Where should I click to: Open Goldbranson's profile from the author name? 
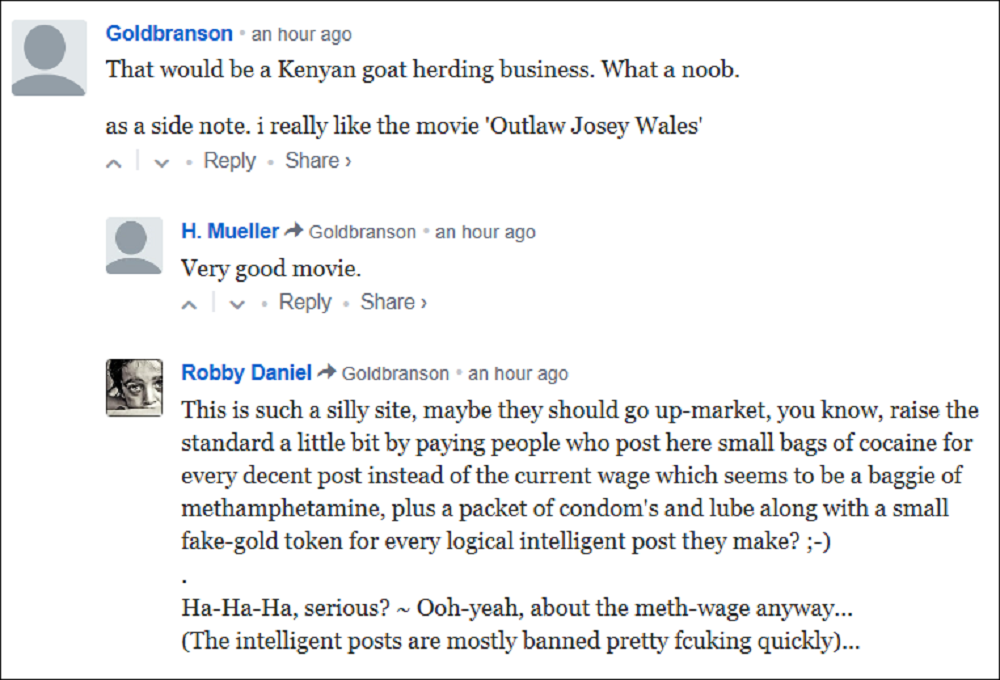point(169,33)
